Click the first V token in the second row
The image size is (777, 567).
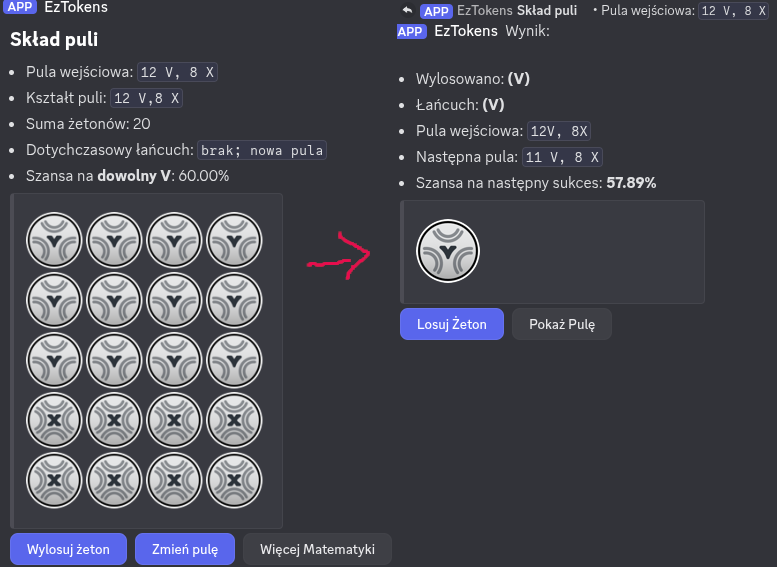pos(53,300)
